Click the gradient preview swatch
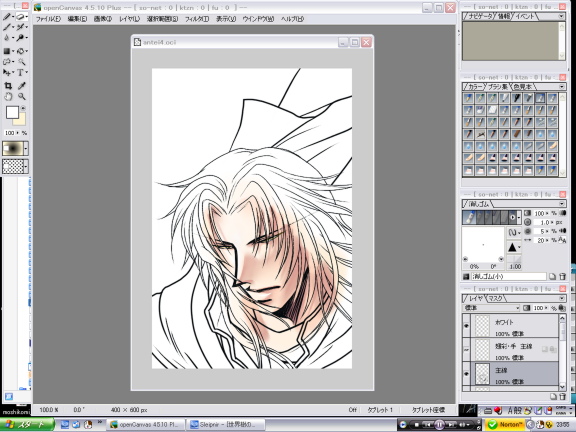576x432 pixels. 13,149
